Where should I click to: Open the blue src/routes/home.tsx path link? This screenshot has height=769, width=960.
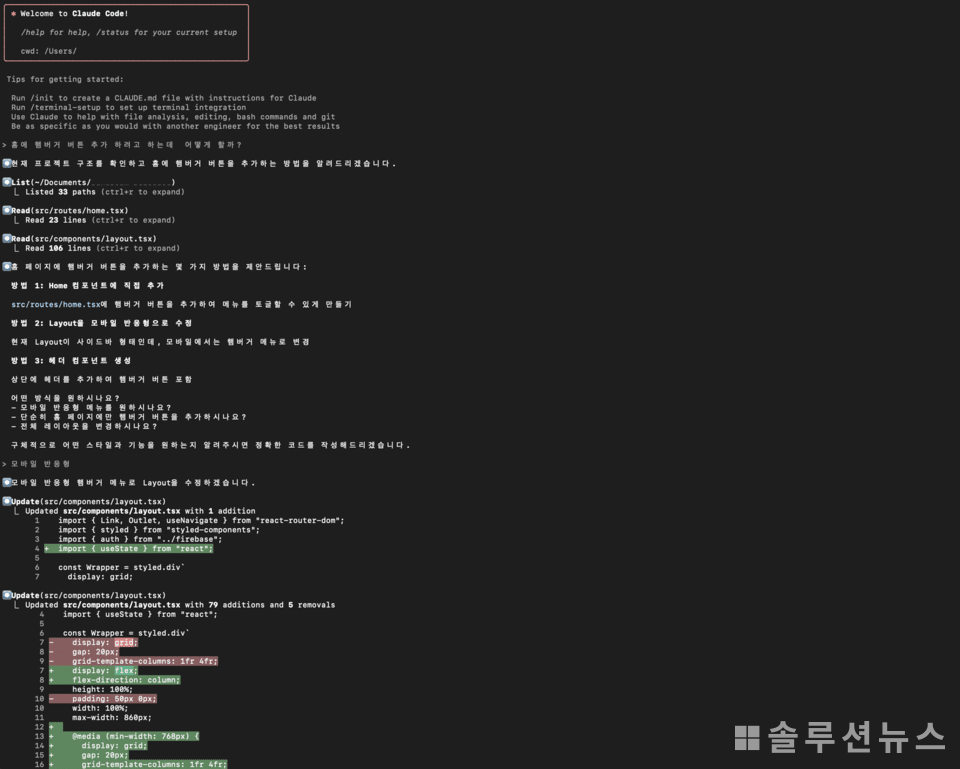point(56,304)
